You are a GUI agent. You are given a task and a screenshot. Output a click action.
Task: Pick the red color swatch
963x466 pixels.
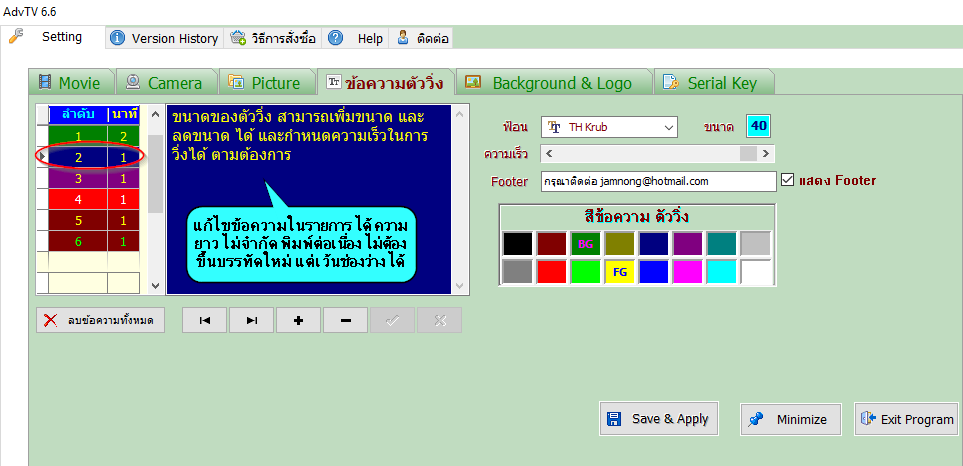pyautogui.click(x=552, y=272)
